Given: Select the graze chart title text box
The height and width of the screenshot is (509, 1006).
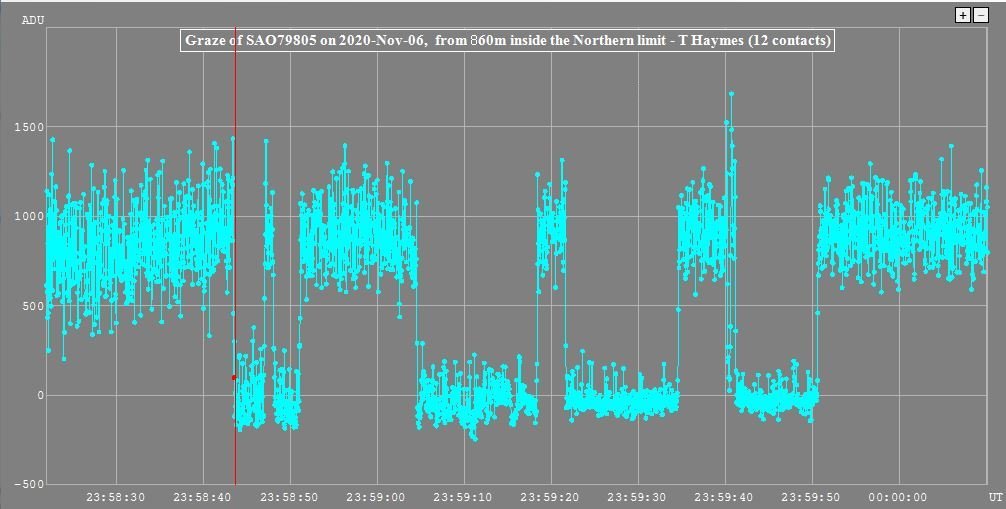Looking at the screenshot, I should (507, 41).
